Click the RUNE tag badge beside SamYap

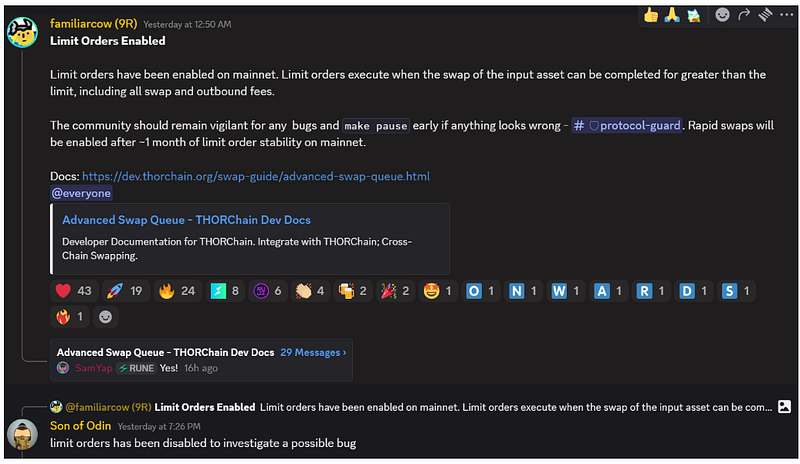pos(136,368)
